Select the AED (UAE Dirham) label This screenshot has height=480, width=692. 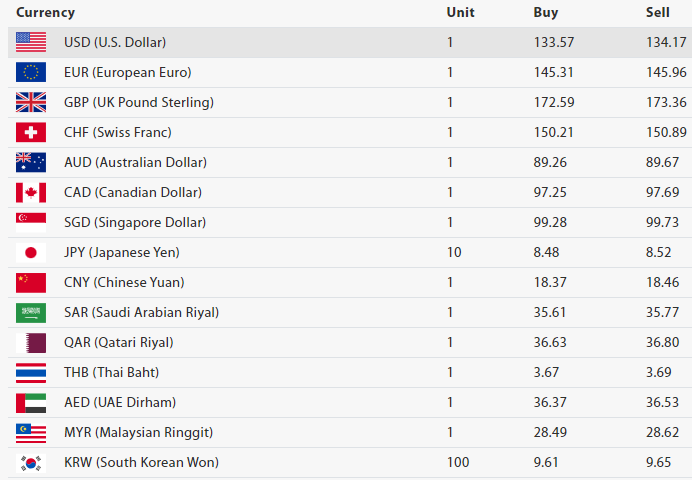(120, 402)
